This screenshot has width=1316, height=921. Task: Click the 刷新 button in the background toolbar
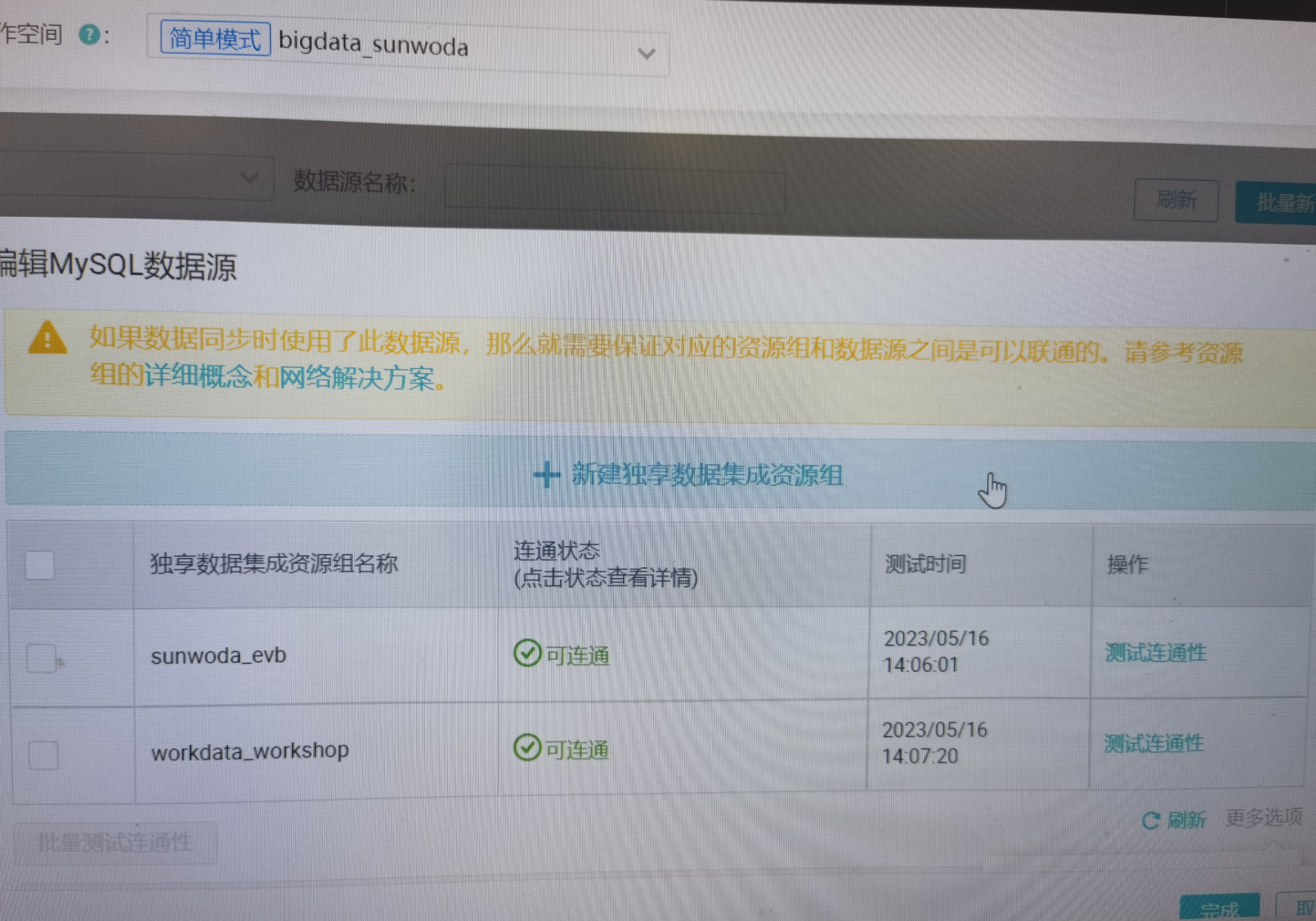click(x=1176, y=200)
